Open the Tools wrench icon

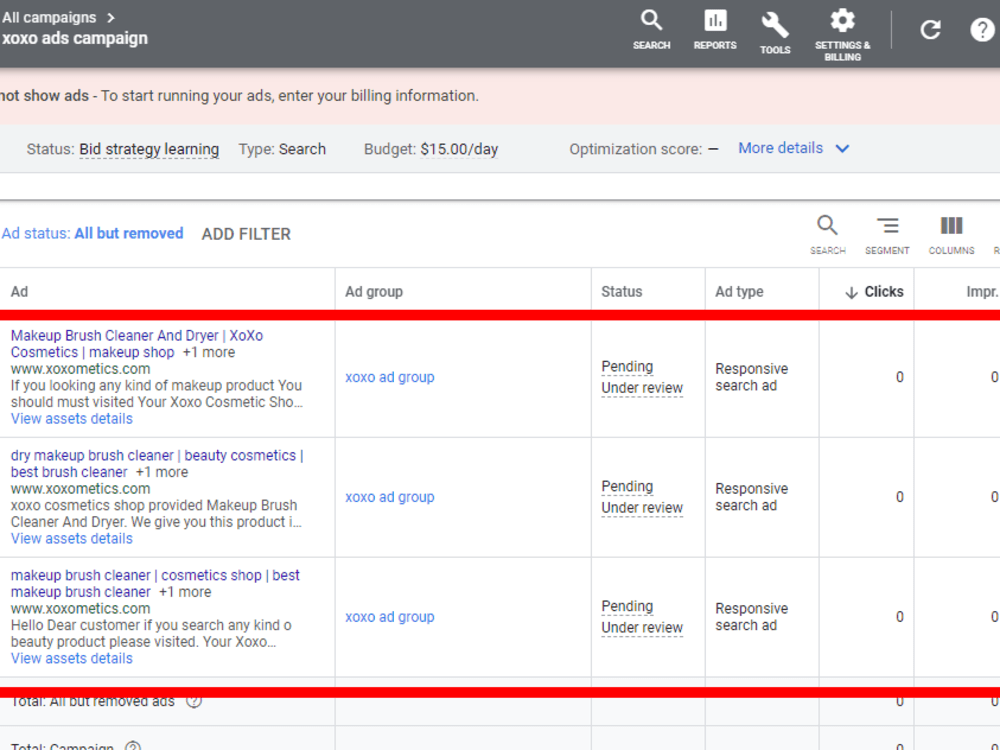pos(775,33)
